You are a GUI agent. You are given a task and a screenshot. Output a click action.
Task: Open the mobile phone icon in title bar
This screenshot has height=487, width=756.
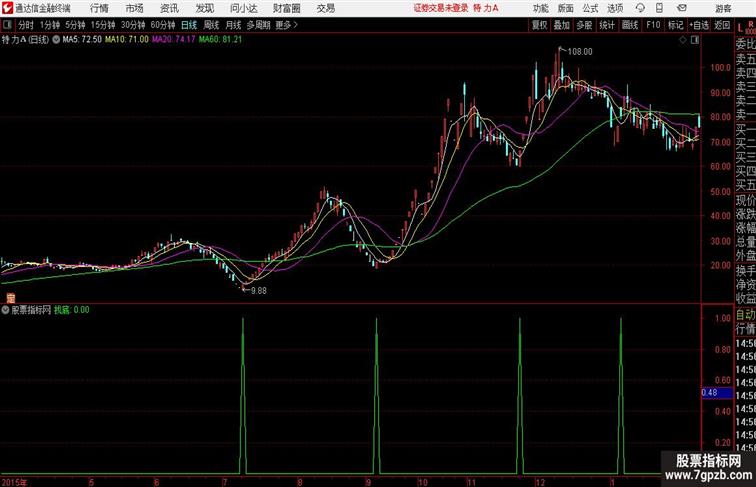click(659, 8)
